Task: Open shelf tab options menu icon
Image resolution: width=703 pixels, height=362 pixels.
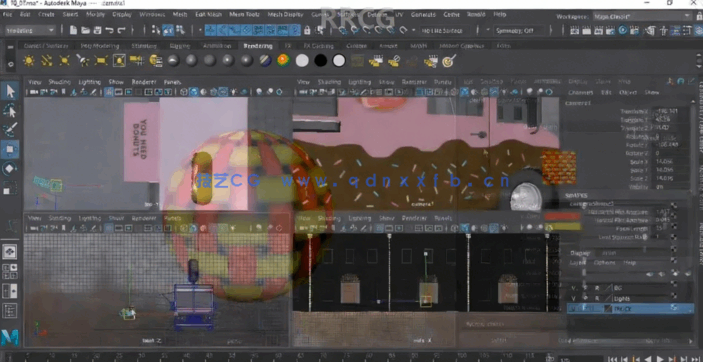Action: (x=11, y=47)
